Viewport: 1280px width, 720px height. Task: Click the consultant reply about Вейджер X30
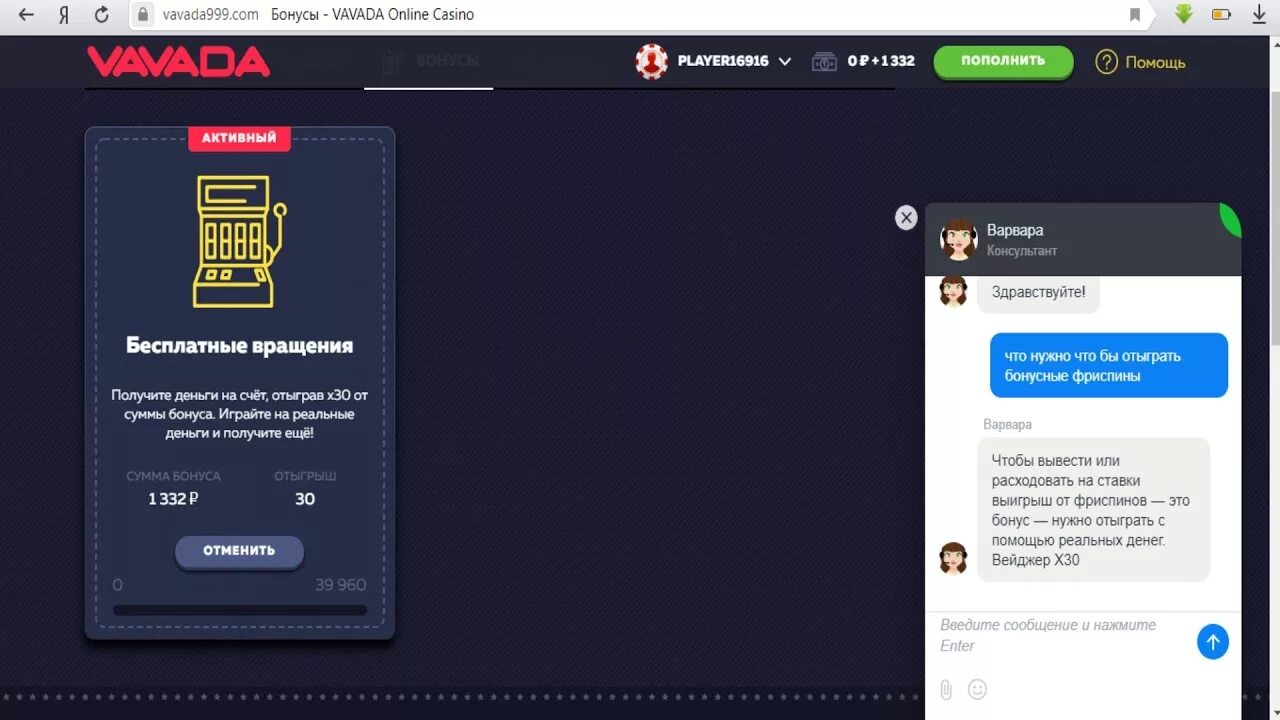pos(1094,510)
